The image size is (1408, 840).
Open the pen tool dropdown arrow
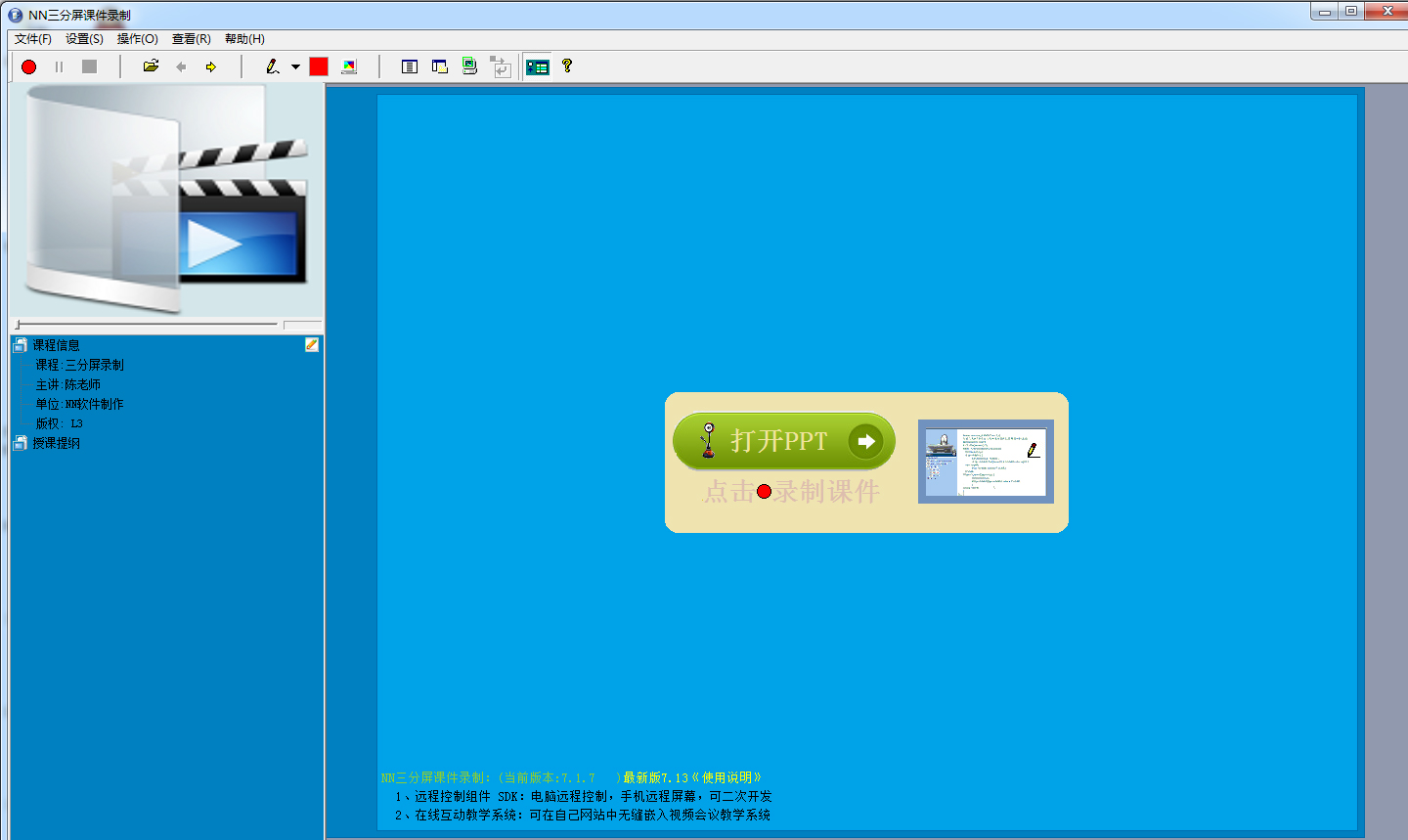tap(295, 66)
